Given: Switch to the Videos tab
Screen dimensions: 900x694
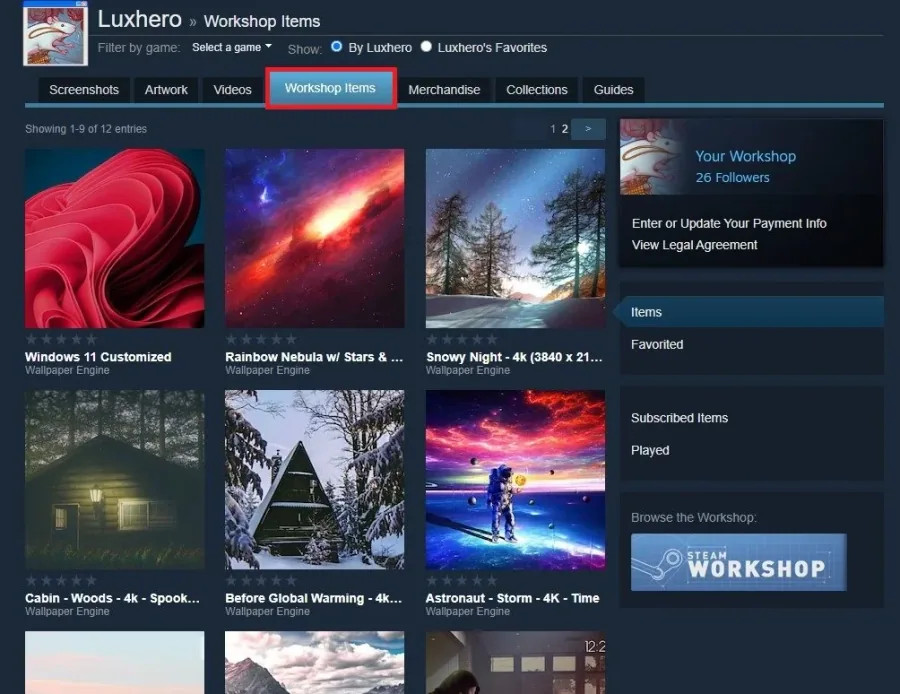Looking at the screenshot, I should tap(232, 90).
